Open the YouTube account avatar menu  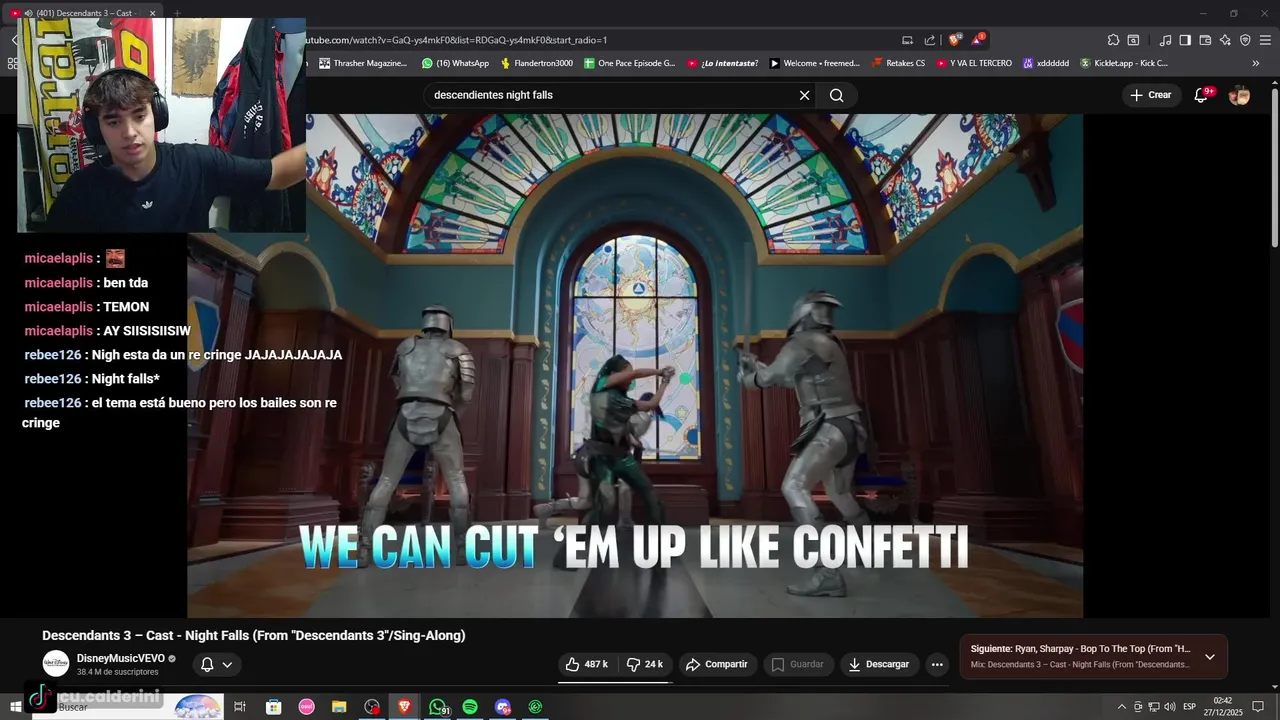coord(1239,95)
